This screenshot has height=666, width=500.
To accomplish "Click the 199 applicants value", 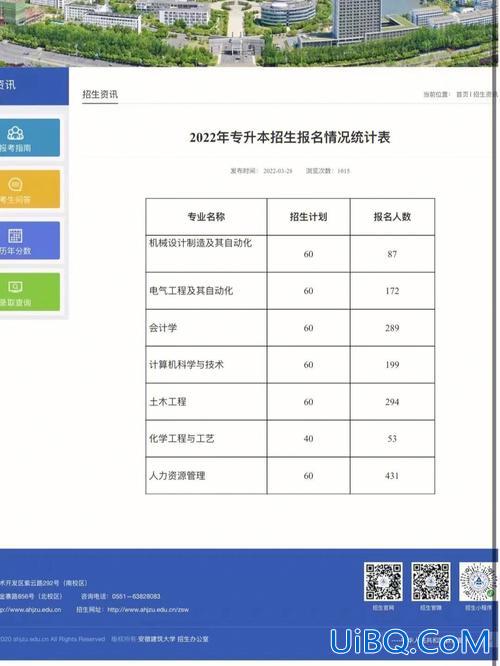I will [392, 365].
